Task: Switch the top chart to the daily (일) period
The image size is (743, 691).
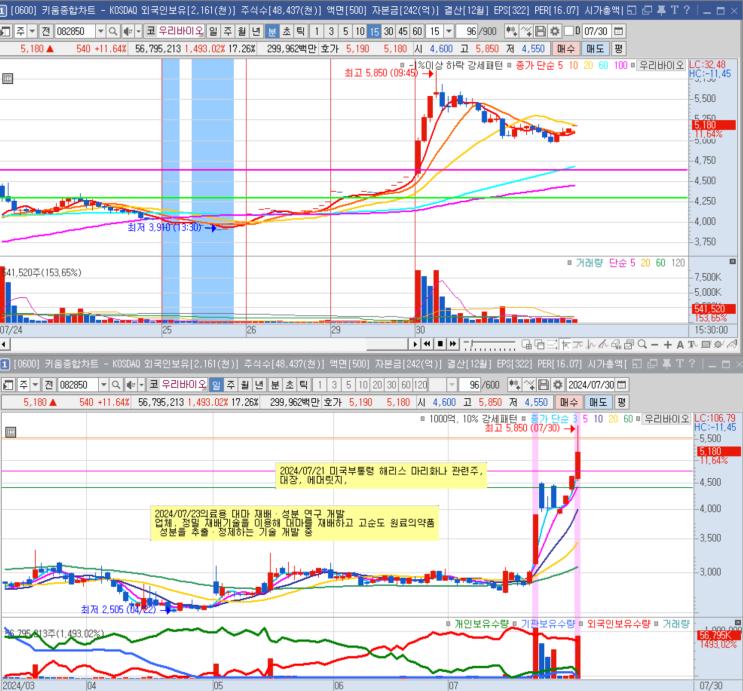Action: pyautogui.click(x=213, y=31)
